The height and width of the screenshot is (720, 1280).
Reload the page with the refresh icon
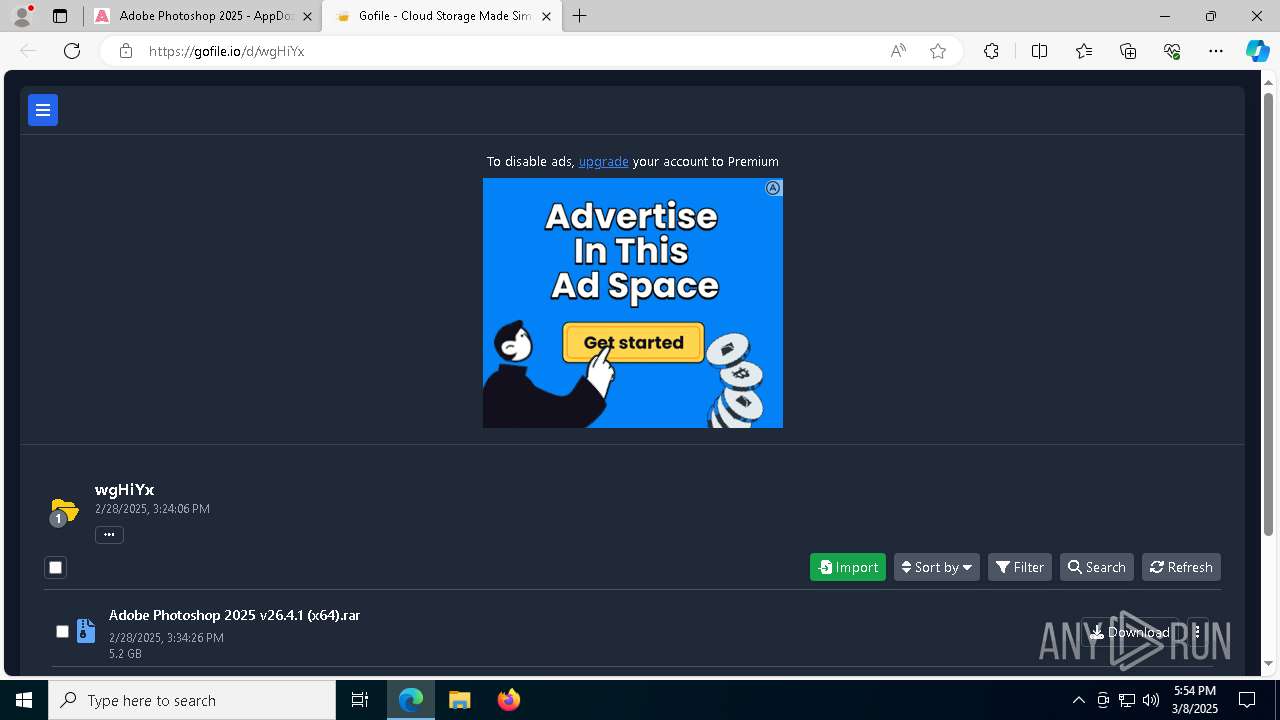click(x=72, y=51)
